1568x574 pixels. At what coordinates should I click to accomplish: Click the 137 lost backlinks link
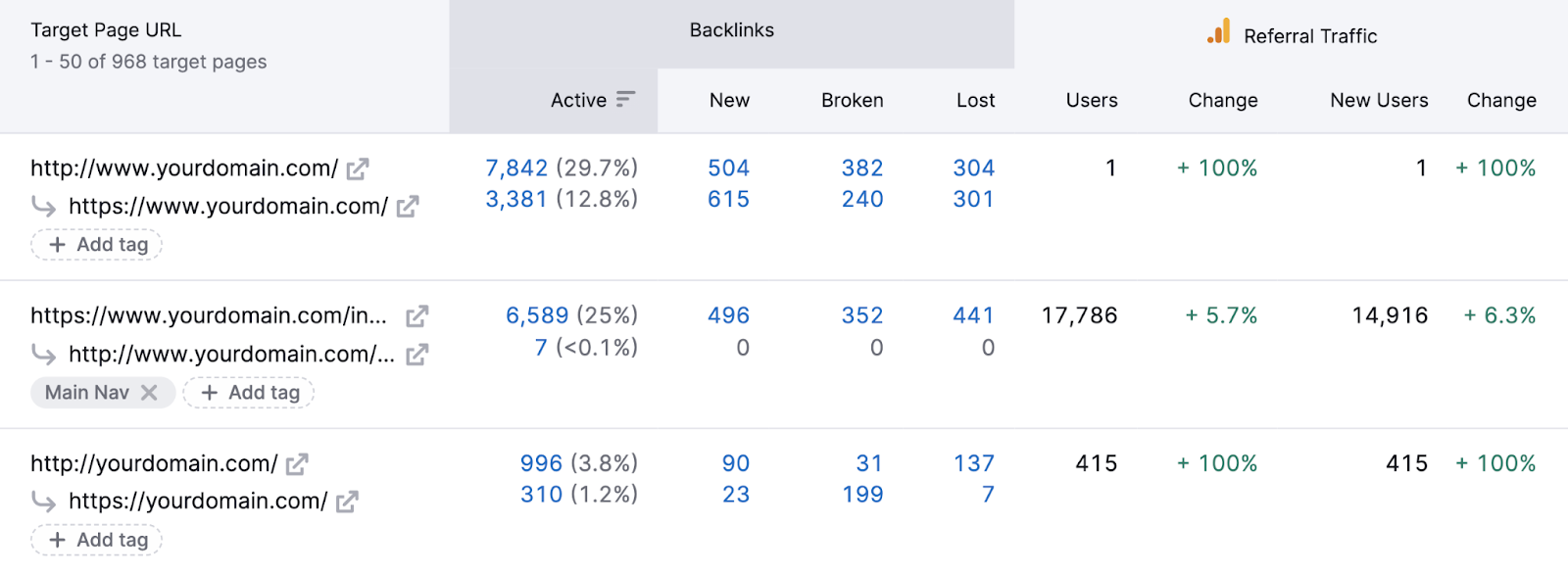972,462
